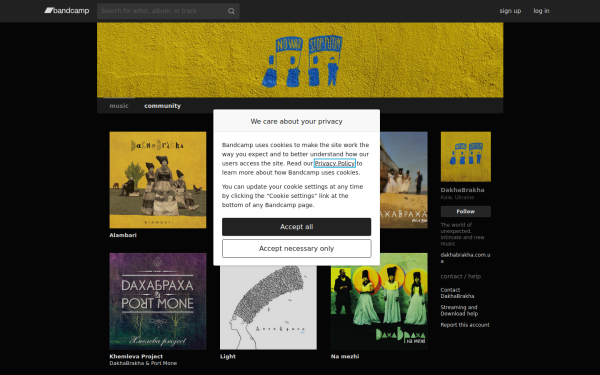Click the yellow banner header image
Image resolution: width=600 pixels, height=375 pixels.
click(x=300, y=60)
